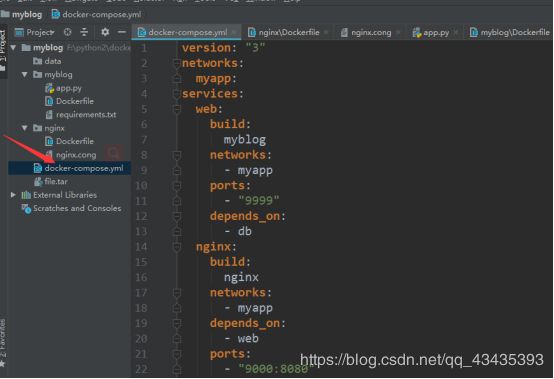
Task: Switch to the app.py editor tab
Action: click(x=436, y=32)
